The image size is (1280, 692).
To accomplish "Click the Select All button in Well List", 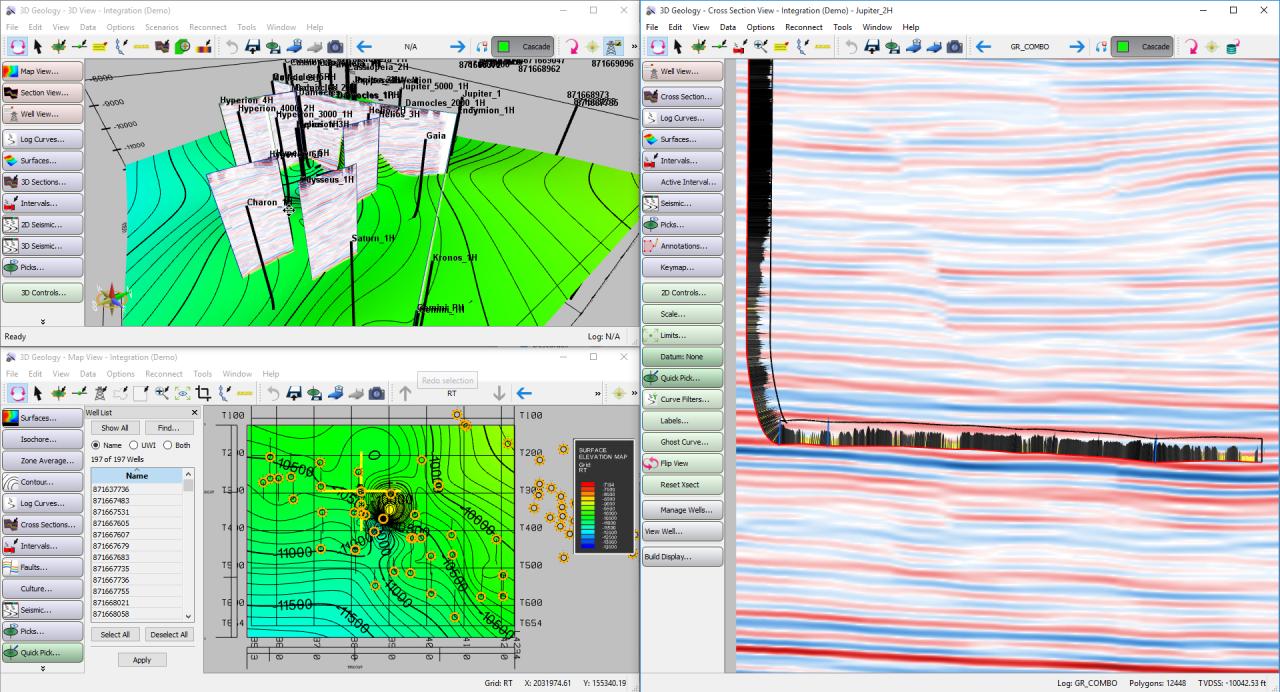I will point(115,634).
